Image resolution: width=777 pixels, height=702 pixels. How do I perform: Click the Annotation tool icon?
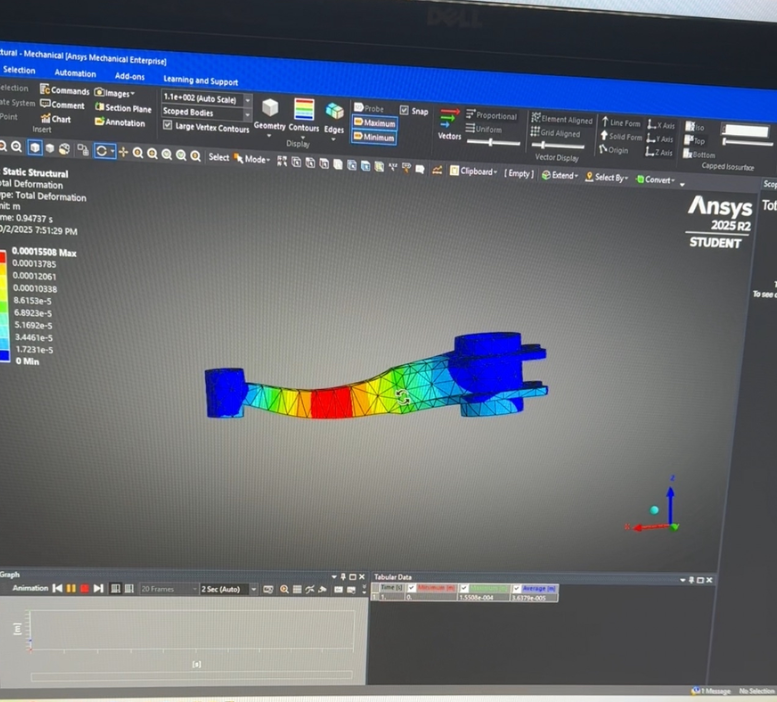pos(119,122)
